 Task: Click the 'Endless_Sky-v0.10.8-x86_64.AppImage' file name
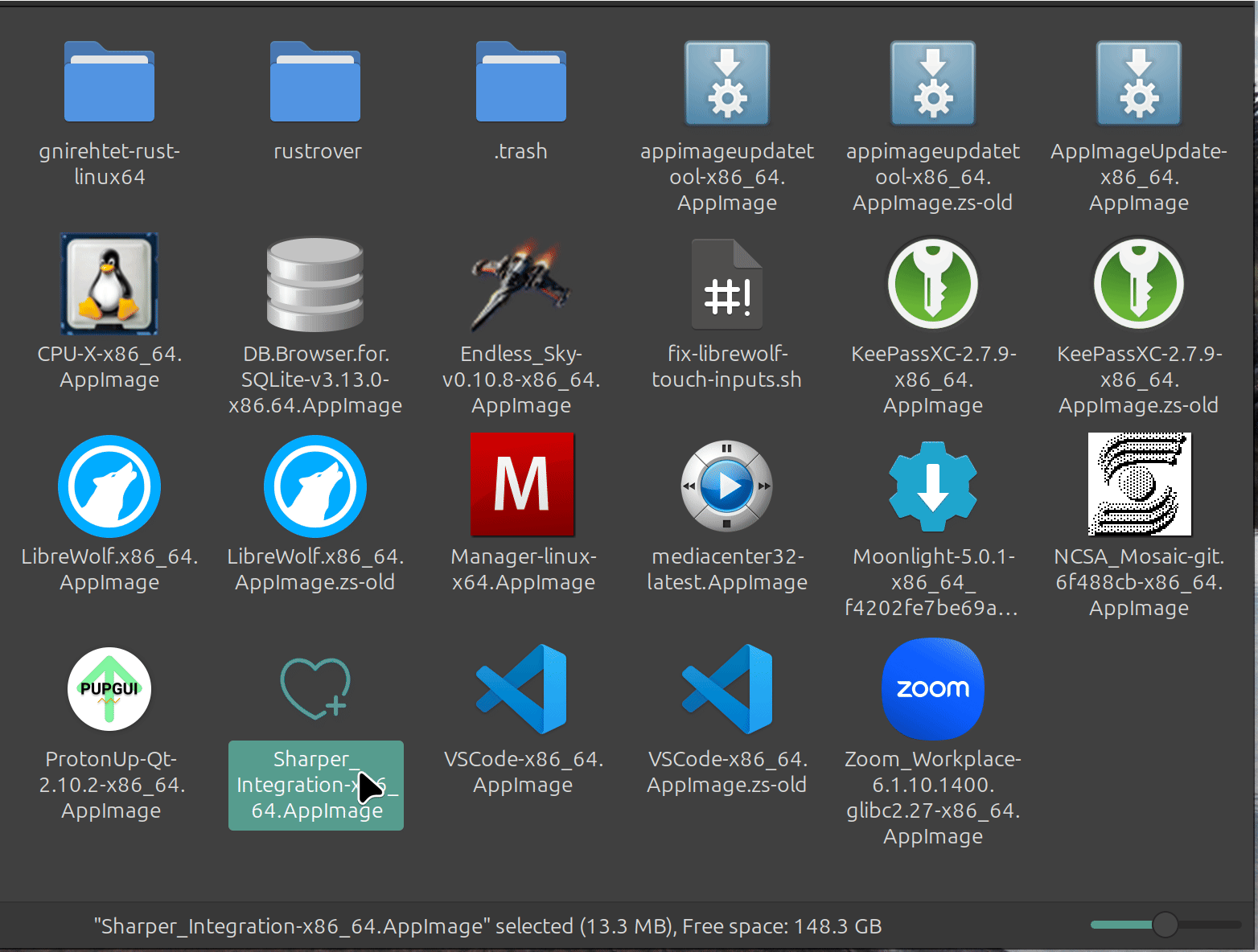tap(521, 380)
